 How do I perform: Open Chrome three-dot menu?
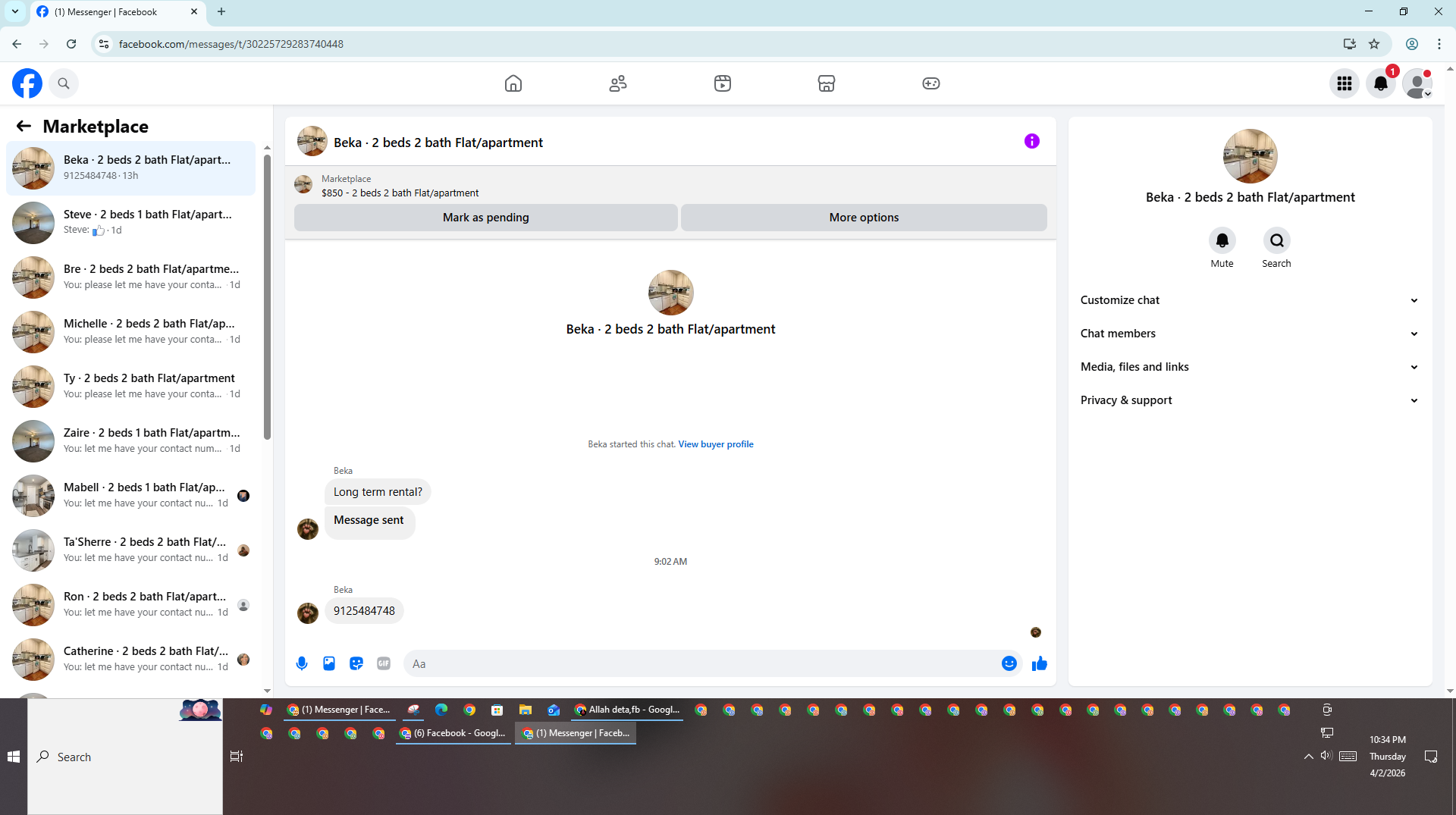[x=1439, y=44]
